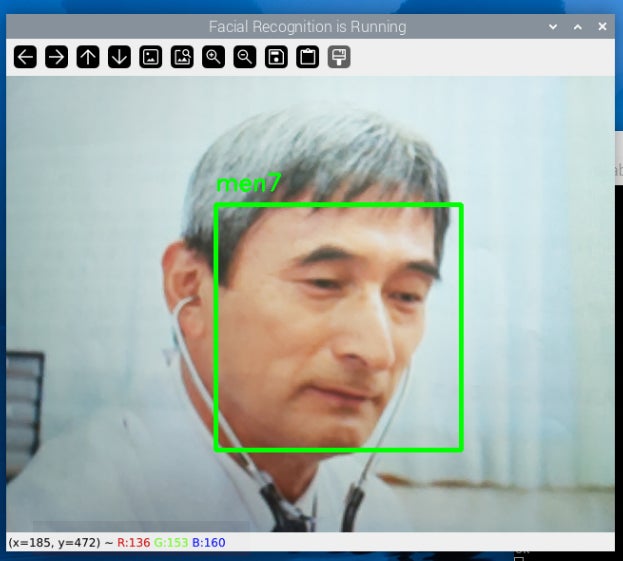The image size is (623, 561).
Task: Click the pan left arrow icon
Action: (26, 57)
